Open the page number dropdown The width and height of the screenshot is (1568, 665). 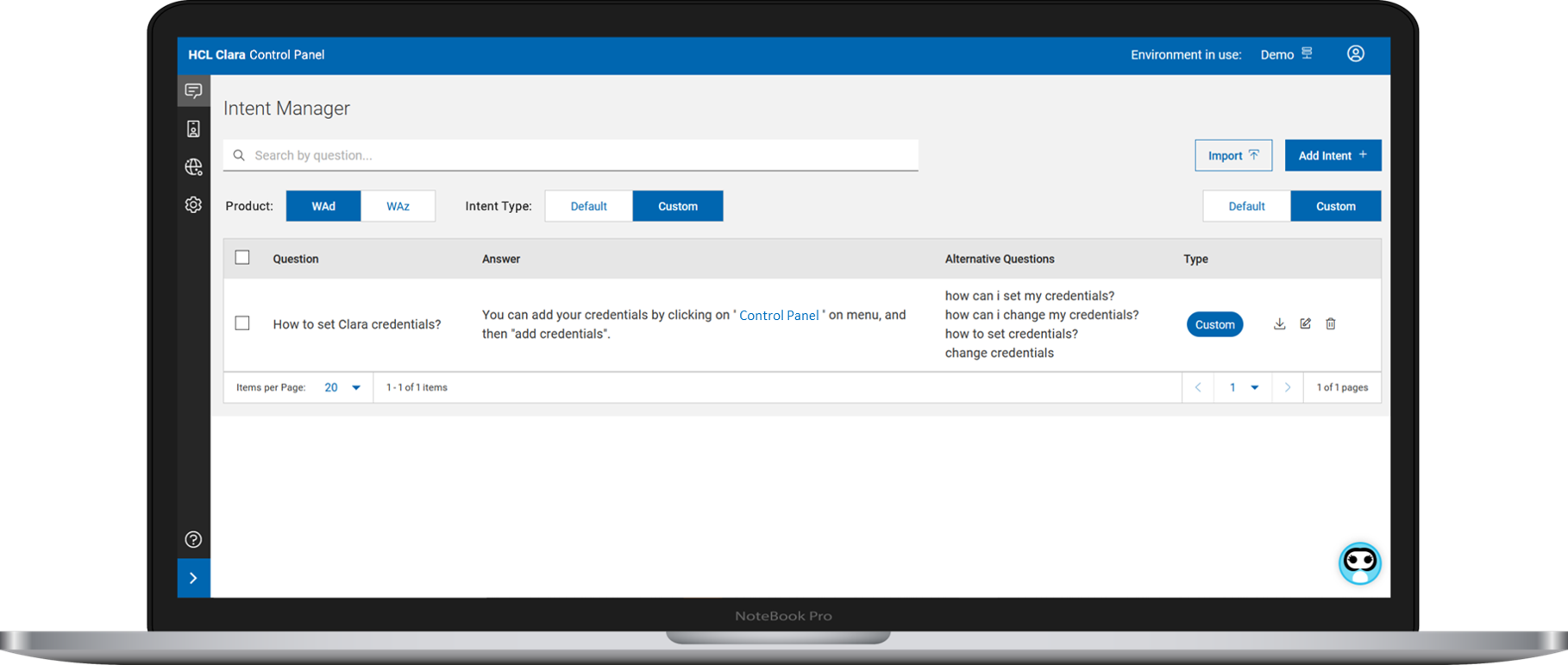pos(1243,387)
